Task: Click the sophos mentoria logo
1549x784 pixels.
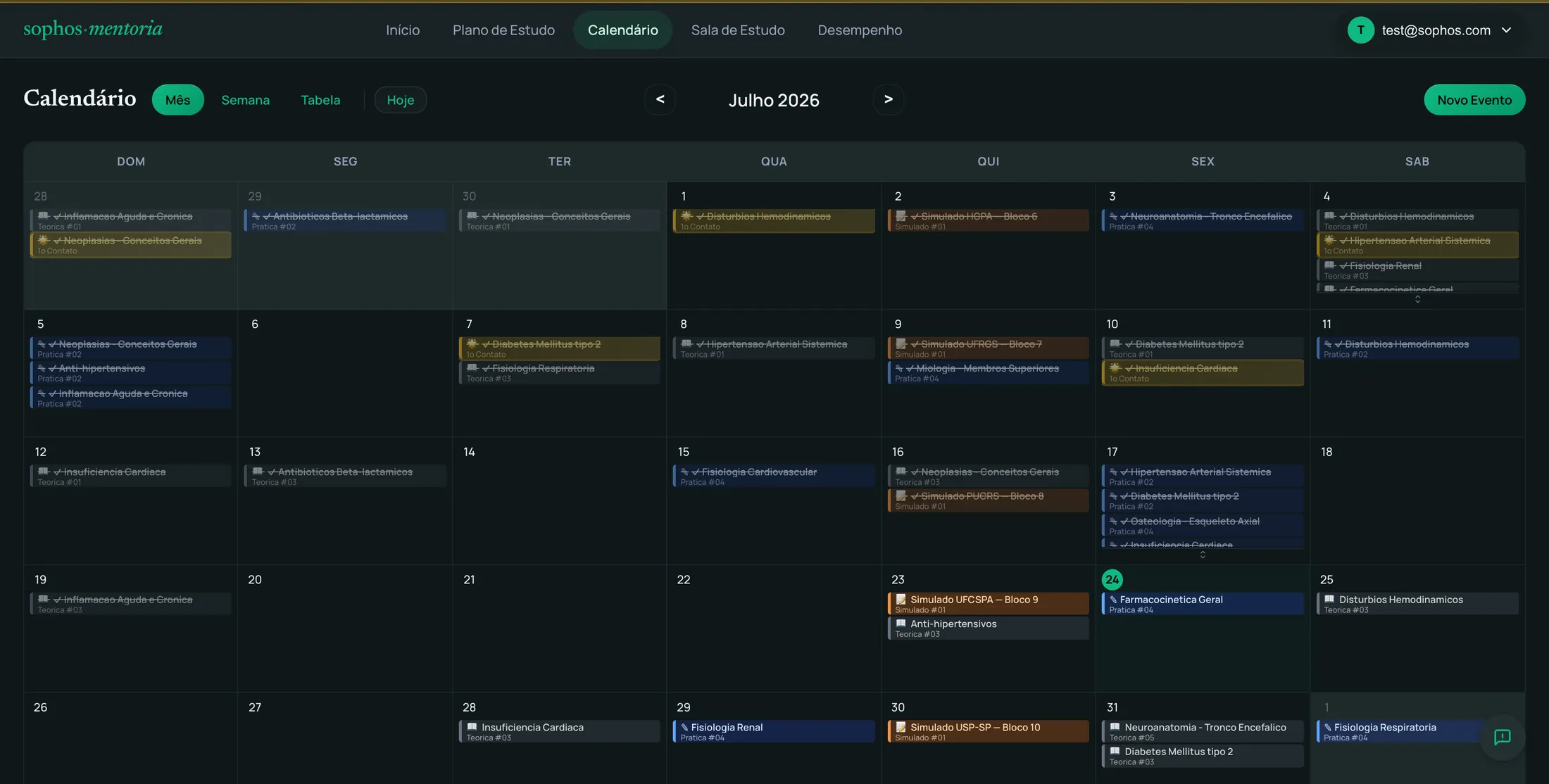Action: [93, 29]
